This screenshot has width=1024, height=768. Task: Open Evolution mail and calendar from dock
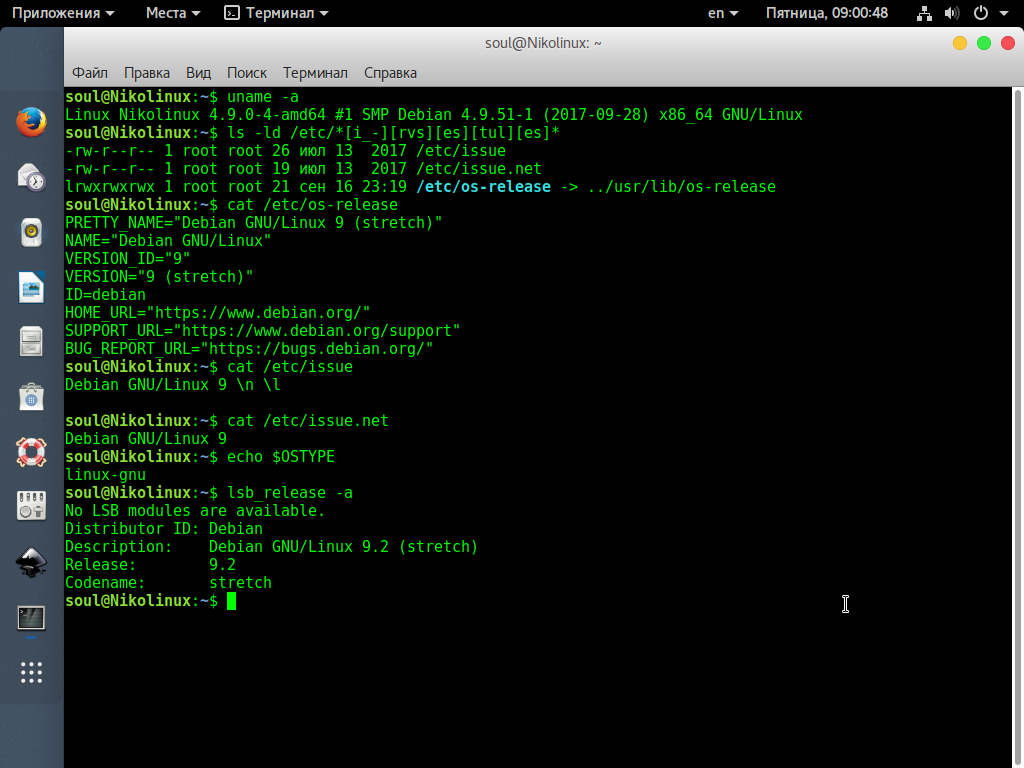click(x=31, y=177)
